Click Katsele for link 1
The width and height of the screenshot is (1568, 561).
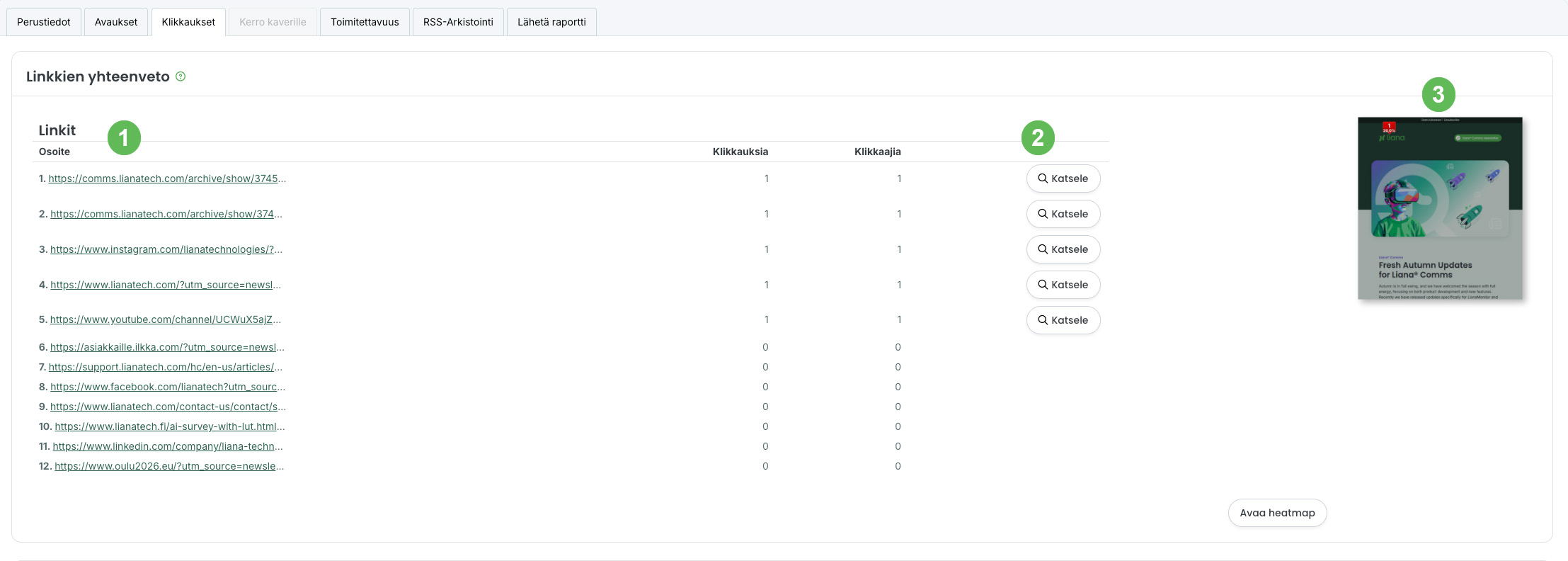point(1063,178)
